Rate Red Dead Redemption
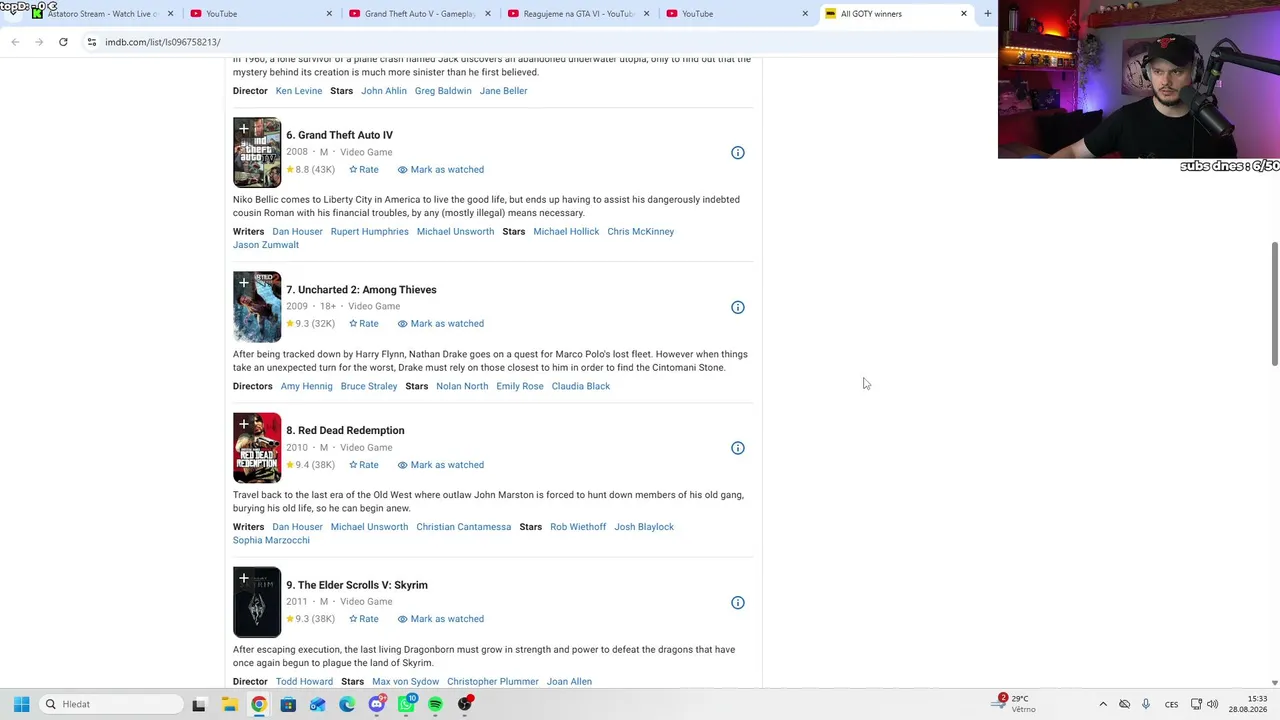The image size is (1280, 720). [364, 465]
